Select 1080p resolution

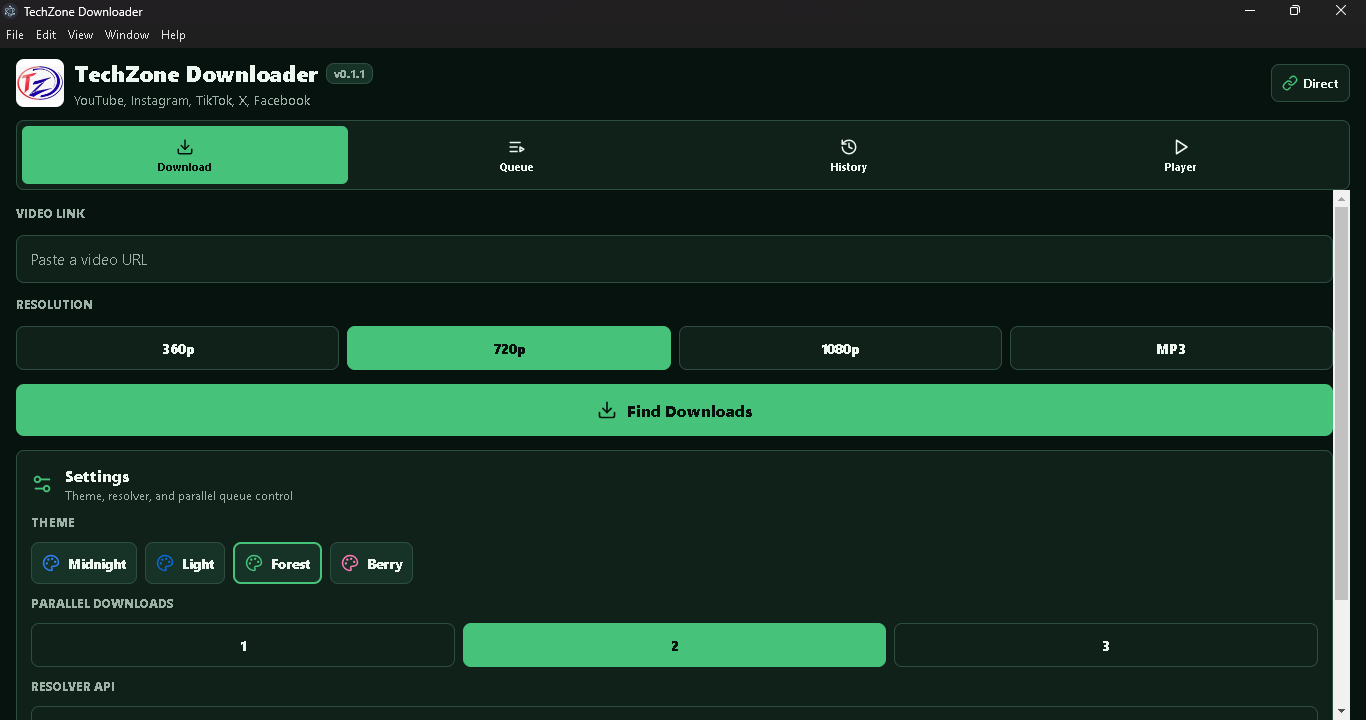[x=840, y=348]
